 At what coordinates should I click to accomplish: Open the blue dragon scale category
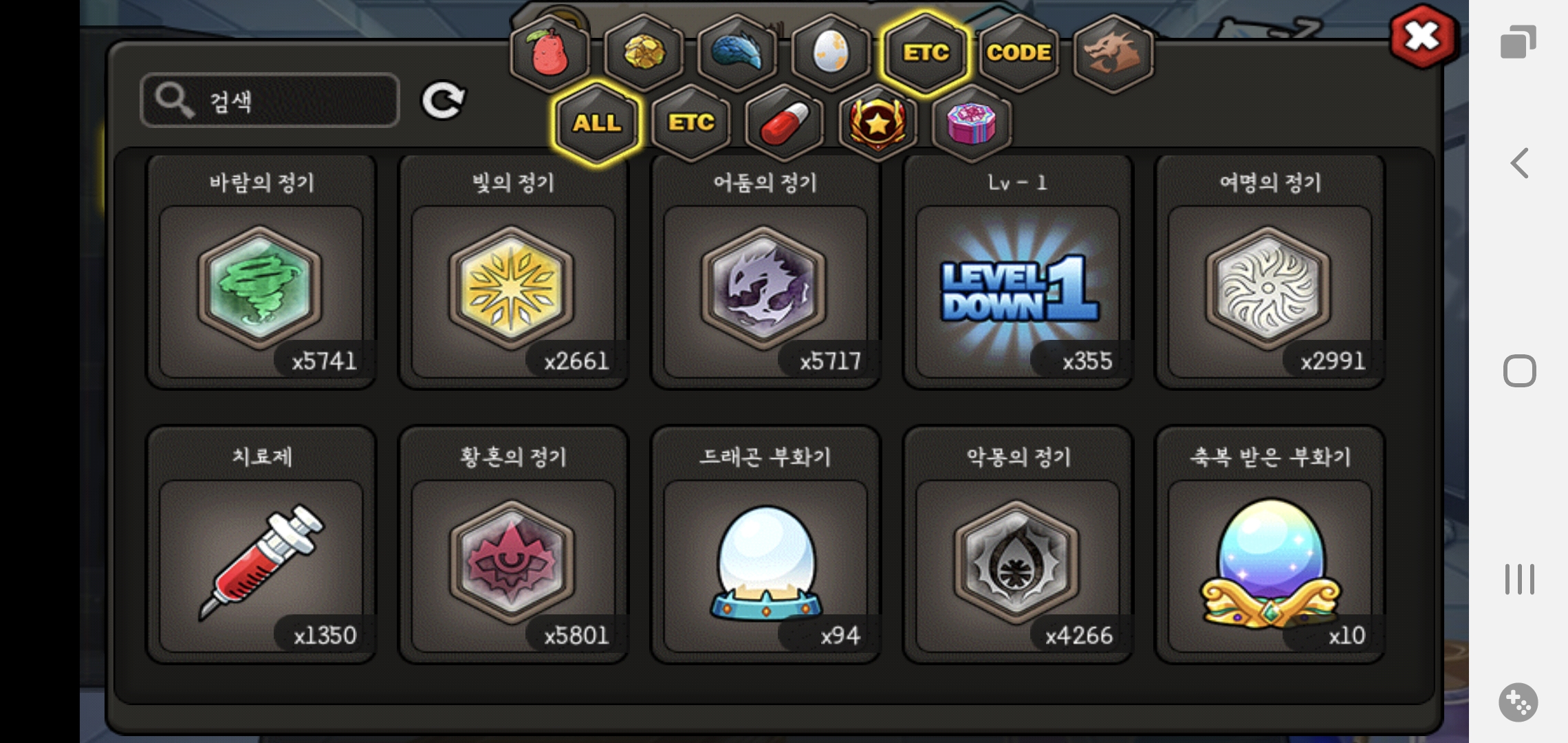point(737,53)
